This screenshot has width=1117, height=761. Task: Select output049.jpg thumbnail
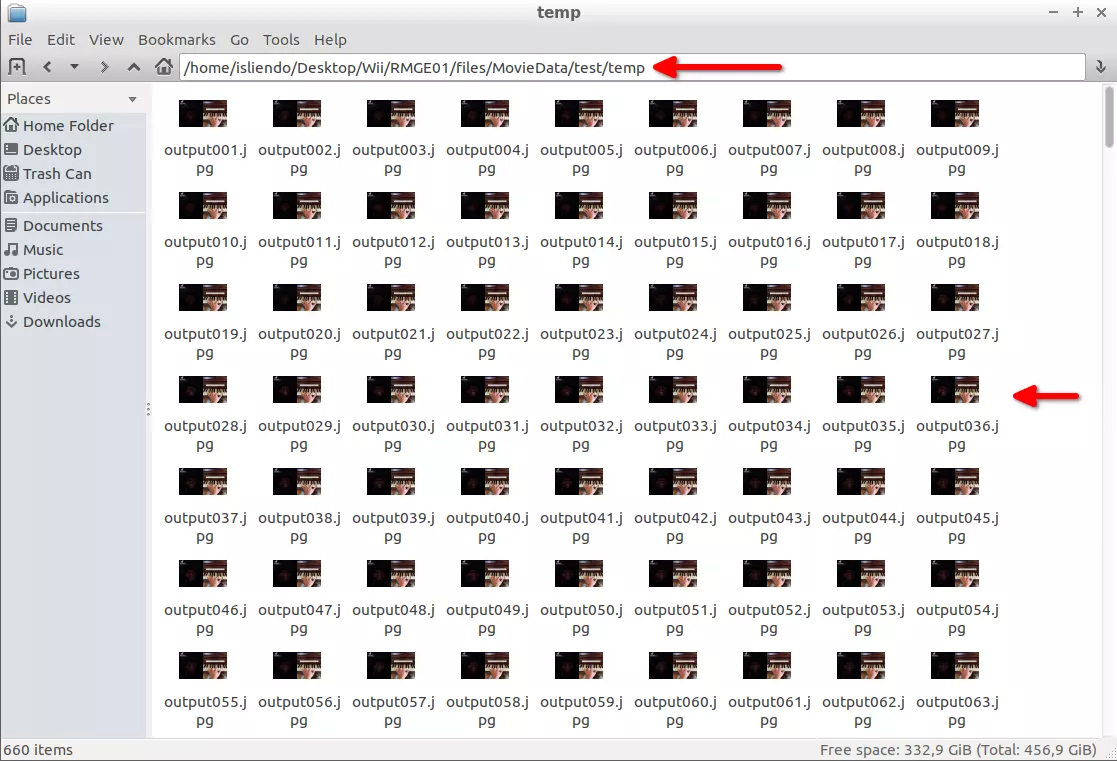[485, 573]
